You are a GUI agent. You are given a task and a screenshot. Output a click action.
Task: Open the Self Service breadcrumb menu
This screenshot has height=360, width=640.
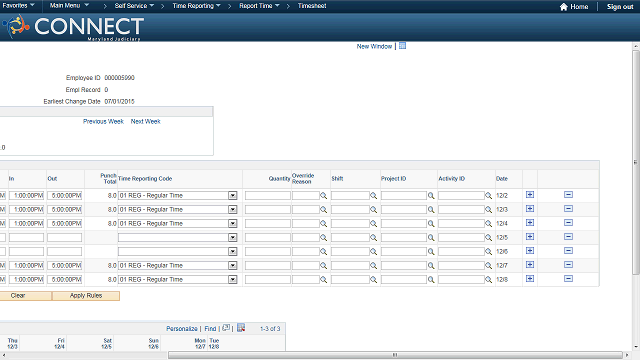coord(134,6)
